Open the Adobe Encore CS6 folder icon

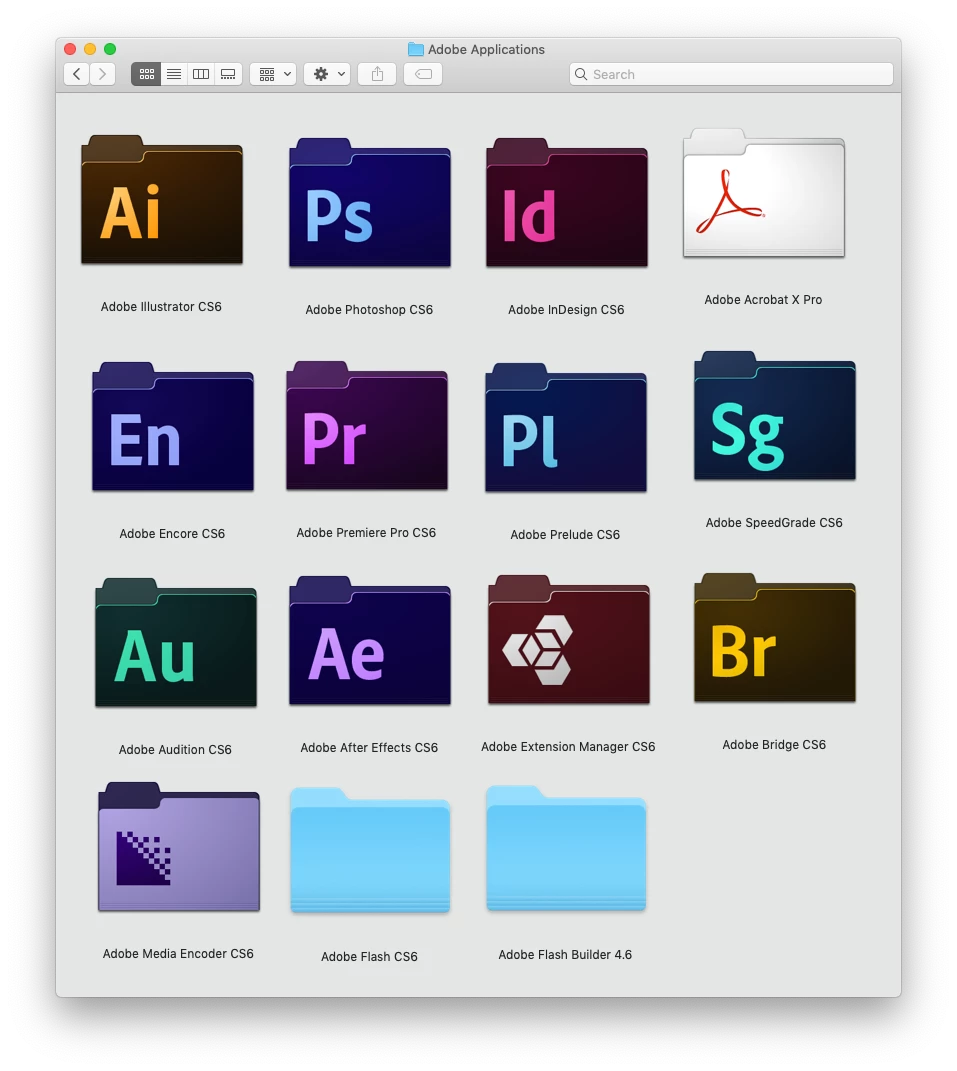(x=173, y=427)
